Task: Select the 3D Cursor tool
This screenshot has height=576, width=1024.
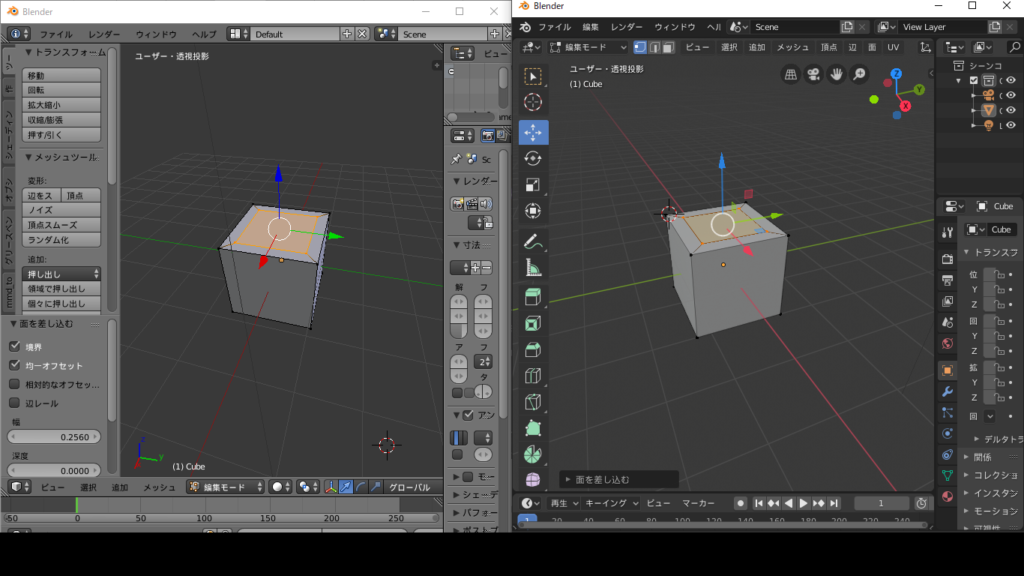Action: [x=533, y=102]
